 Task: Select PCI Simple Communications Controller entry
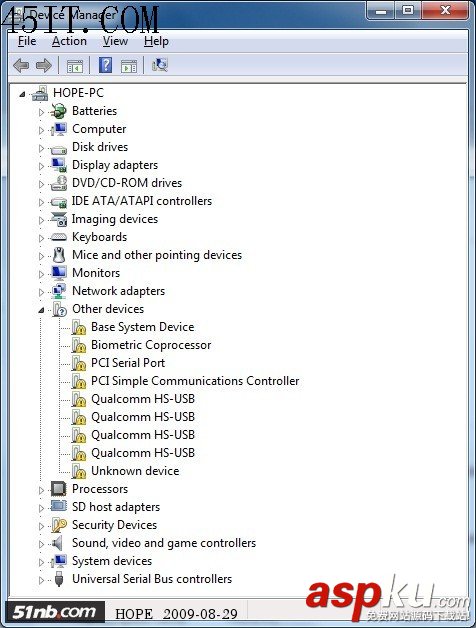coord(195,381)
